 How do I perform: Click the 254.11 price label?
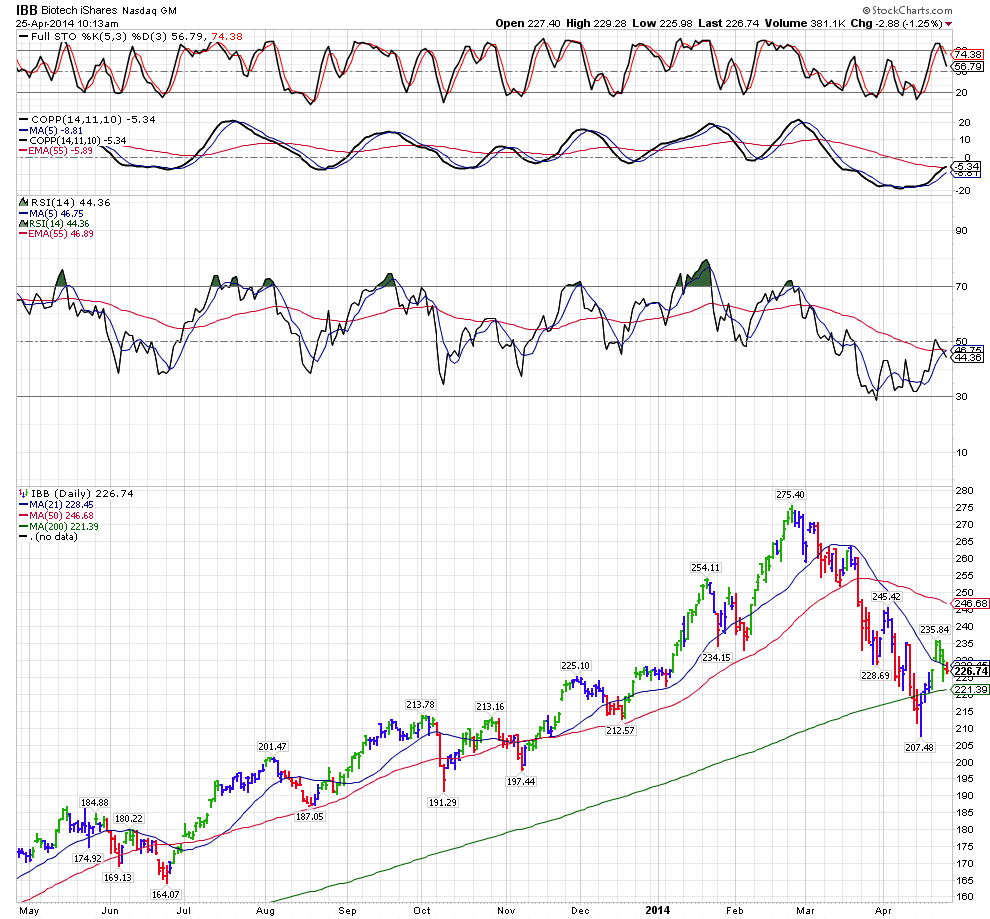pos(705,567)
